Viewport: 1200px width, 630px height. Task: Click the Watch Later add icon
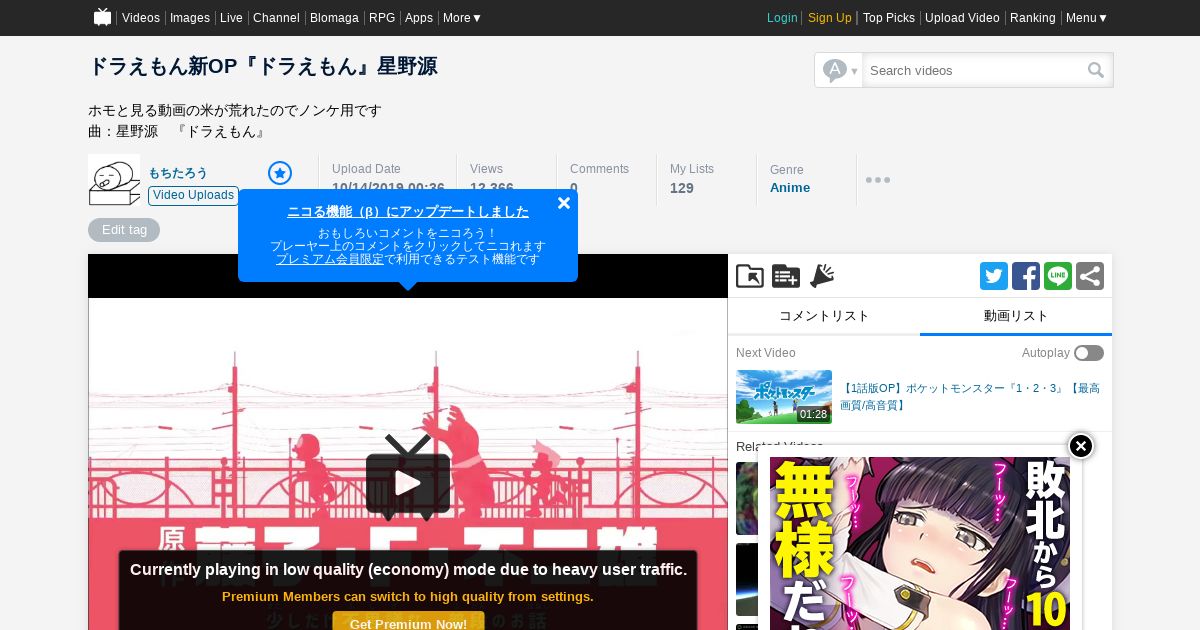pyautogui.click(x=786, y=276)
